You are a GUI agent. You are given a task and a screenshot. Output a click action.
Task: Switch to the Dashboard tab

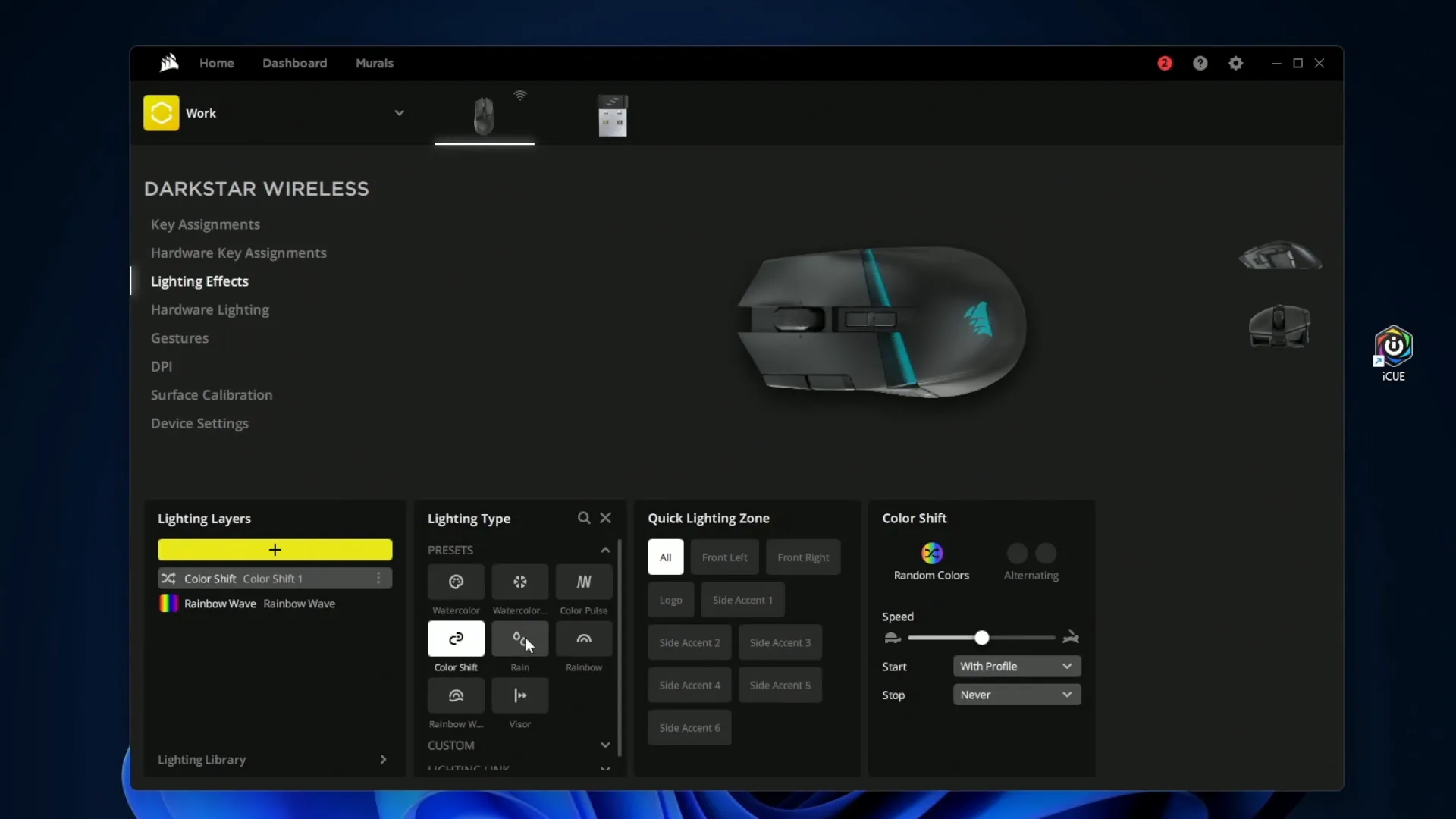click(294, 63)
